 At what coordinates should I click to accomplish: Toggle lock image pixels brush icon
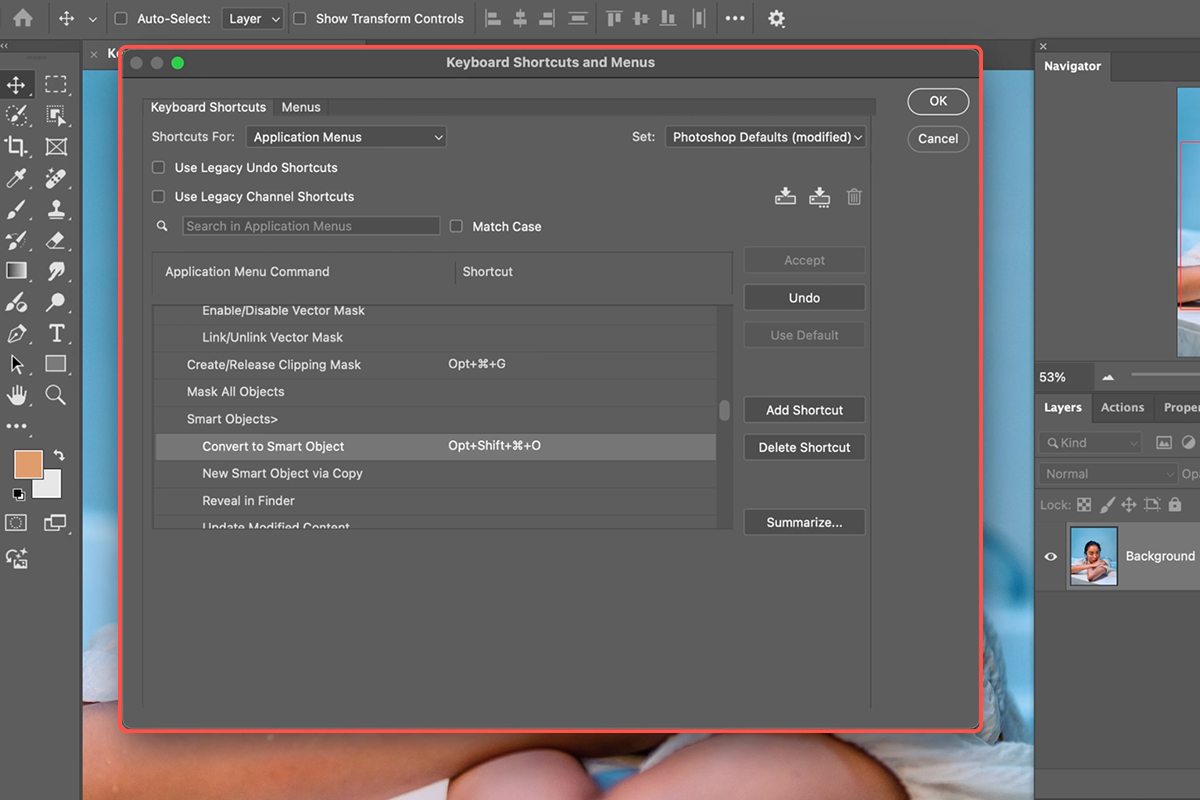[1107, 505]
